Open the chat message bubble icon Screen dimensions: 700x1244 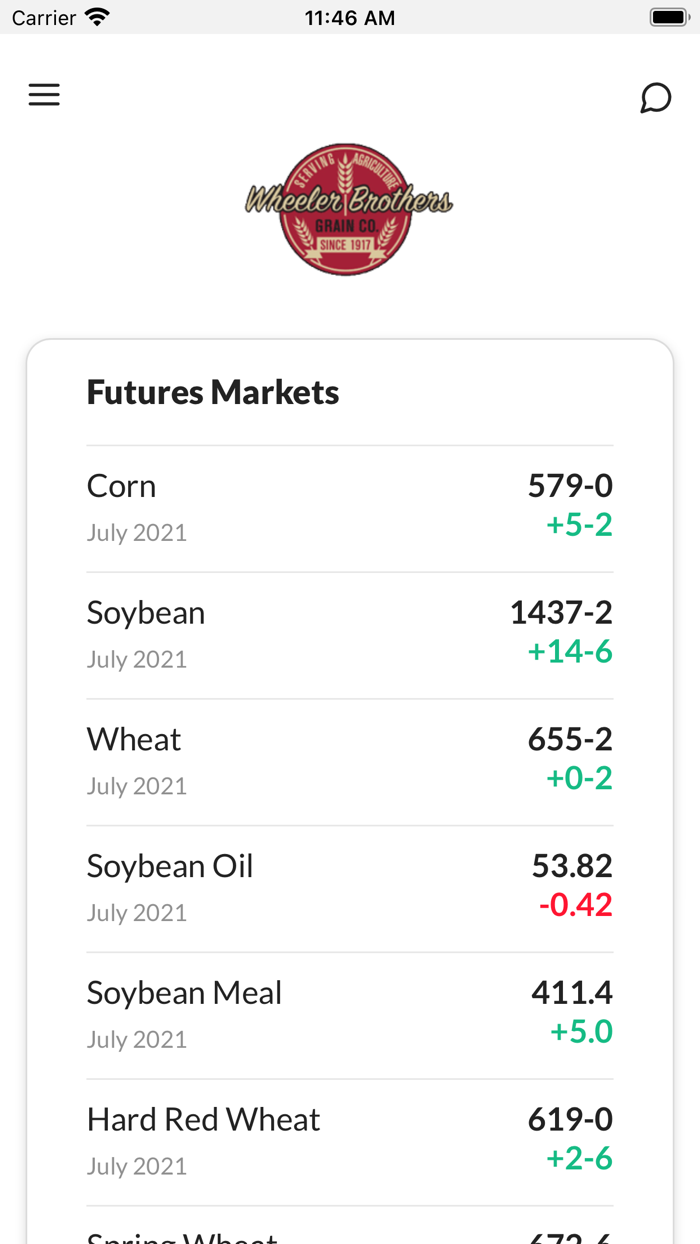[655, 98]
